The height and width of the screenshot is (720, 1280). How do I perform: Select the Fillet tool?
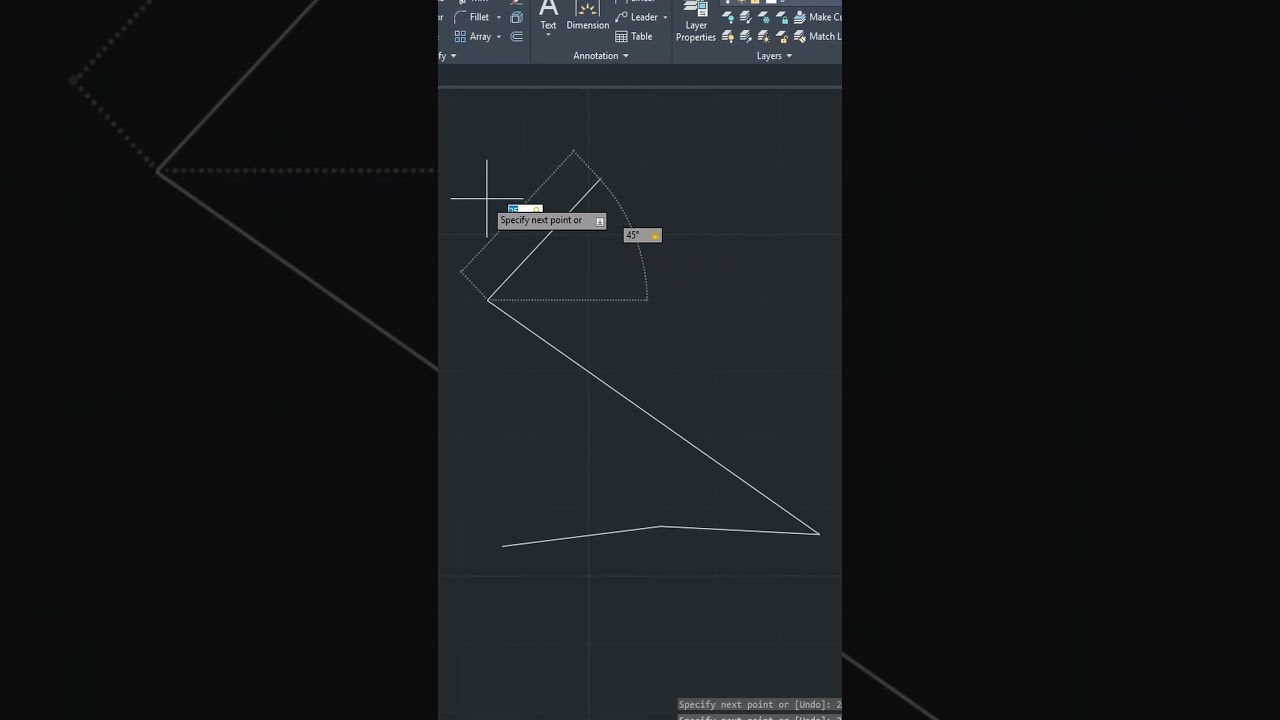[472, 17]
